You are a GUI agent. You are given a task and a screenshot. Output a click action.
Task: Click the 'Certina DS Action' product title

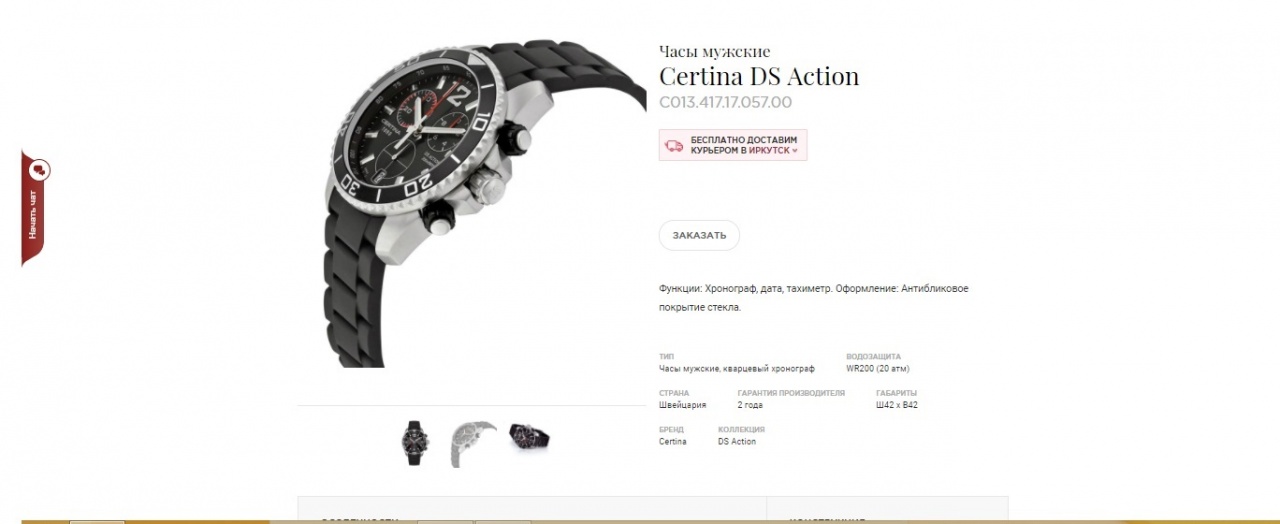(759, 76)
